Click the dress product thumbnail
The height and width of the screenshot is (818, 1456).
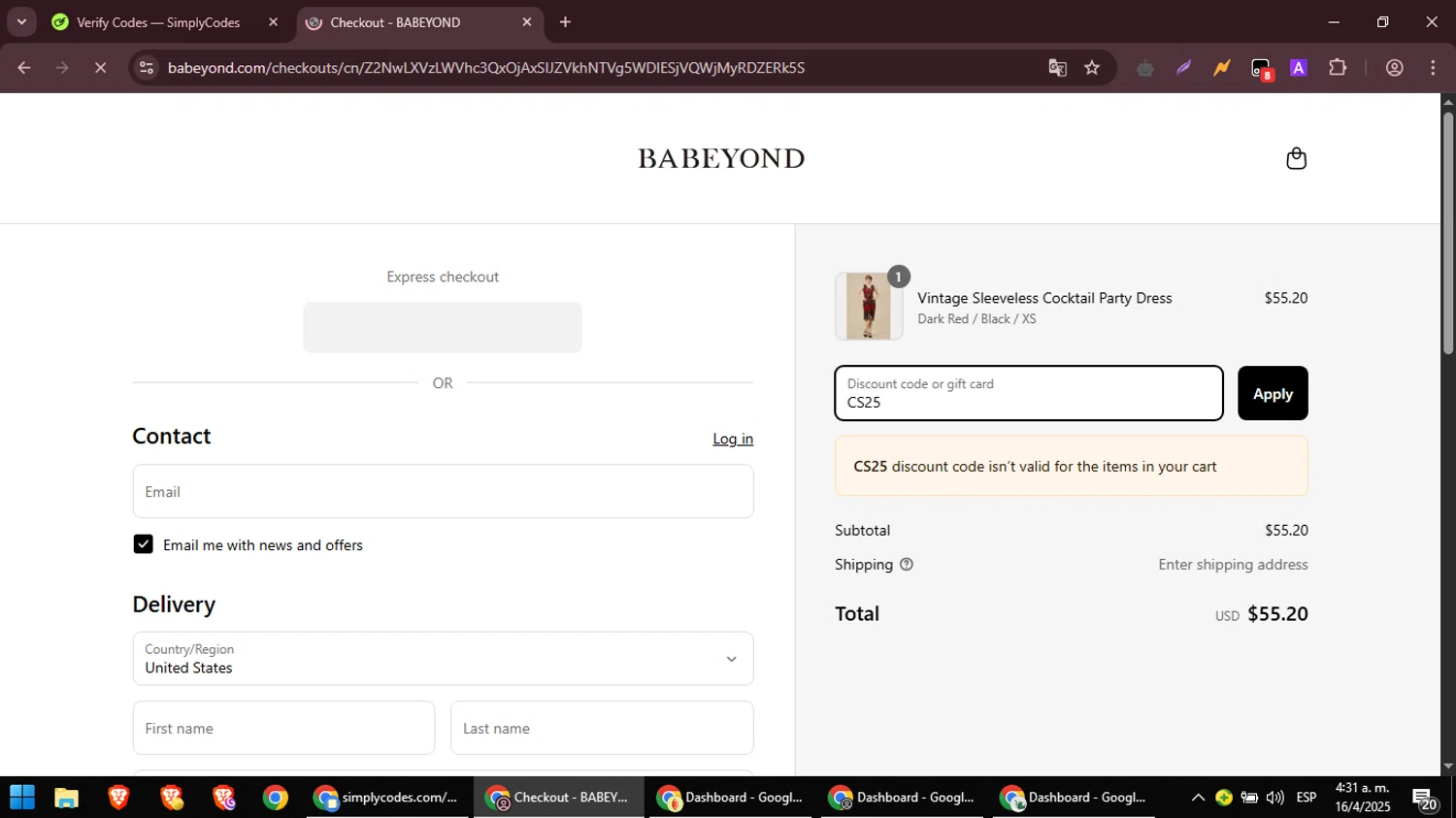(869, 306)
